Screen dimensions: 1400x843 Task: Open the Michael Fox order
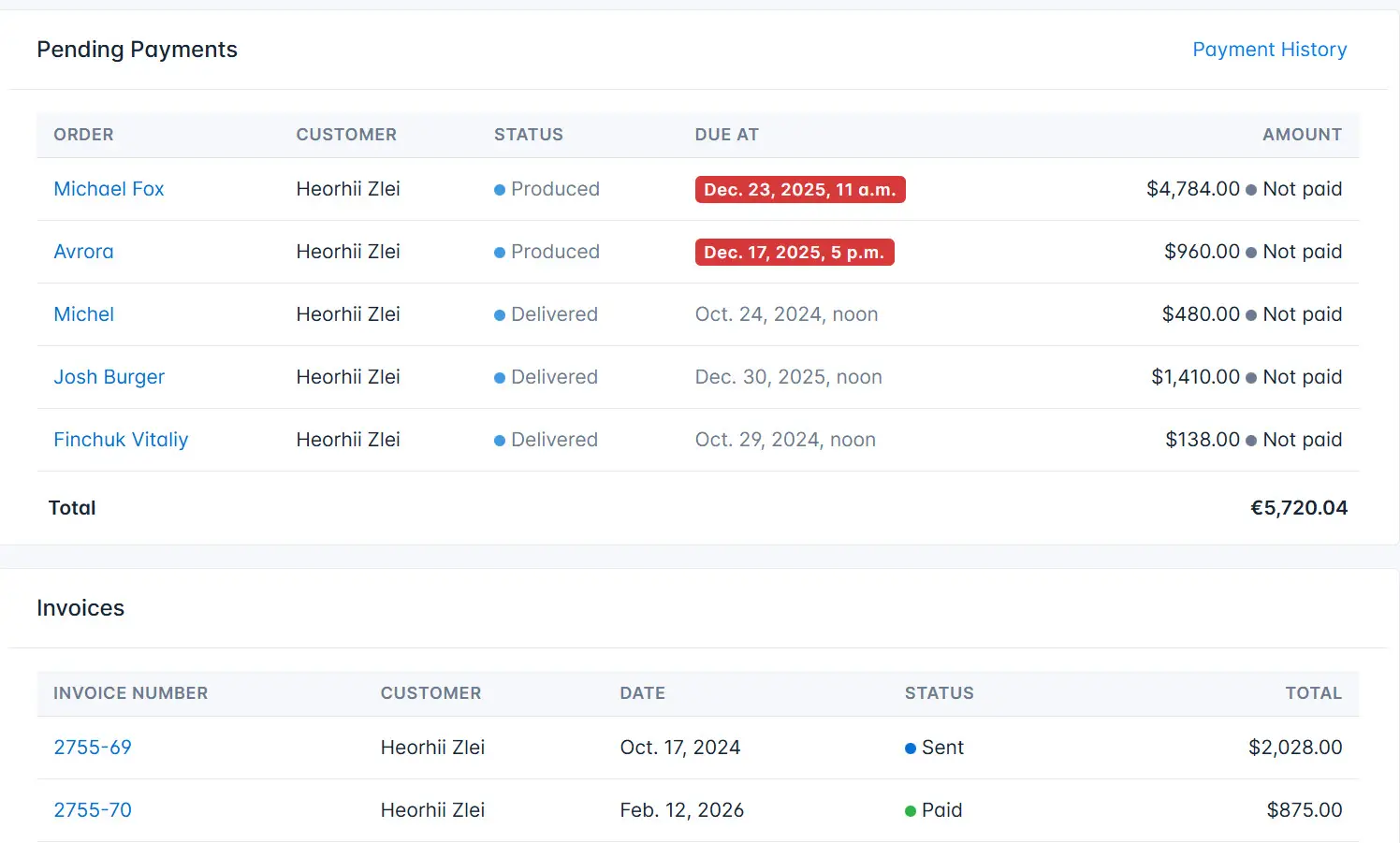[x=109, y=189]
